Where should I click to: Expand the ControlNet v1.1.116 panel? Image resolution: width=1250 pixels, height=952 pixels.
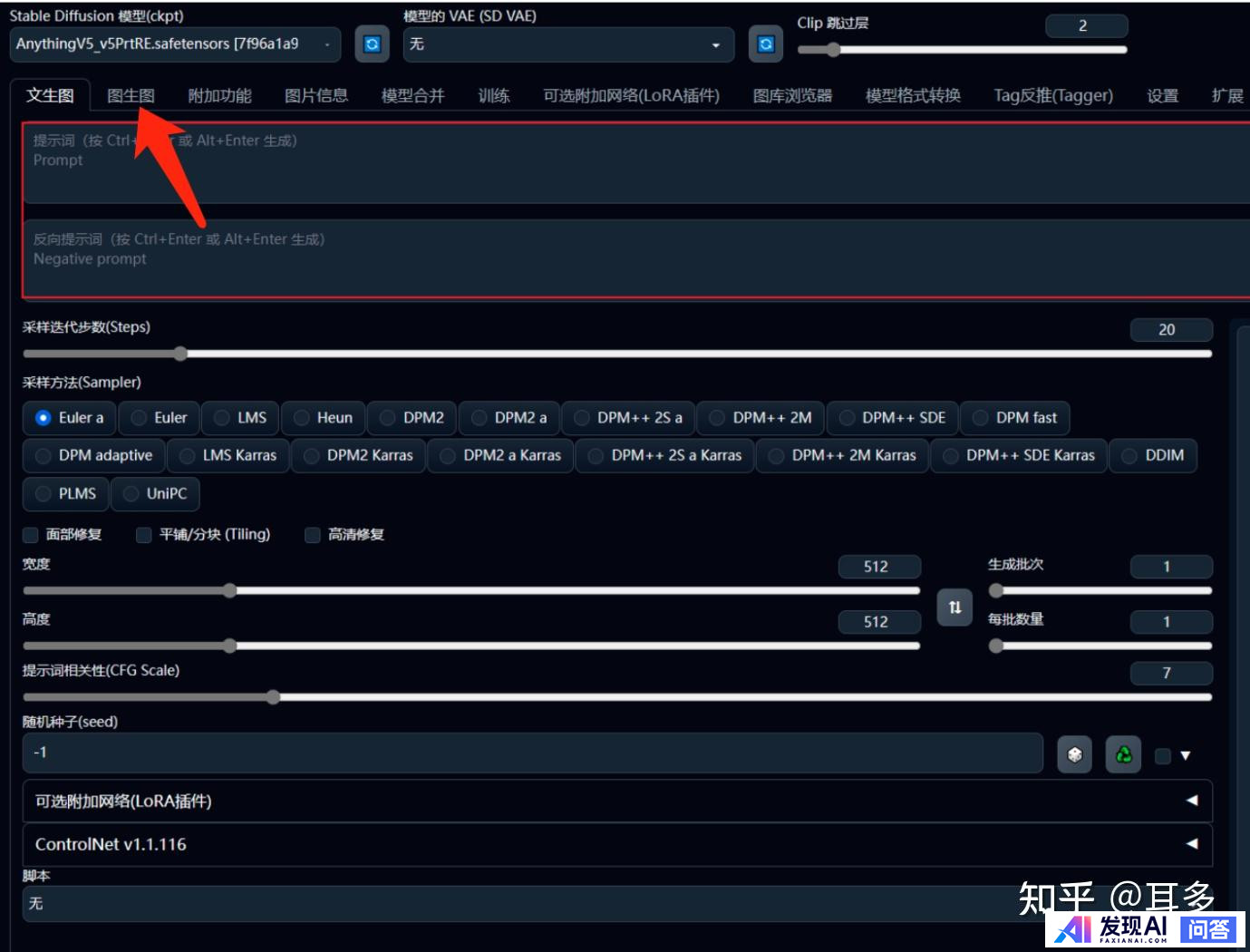pos(616,844)
